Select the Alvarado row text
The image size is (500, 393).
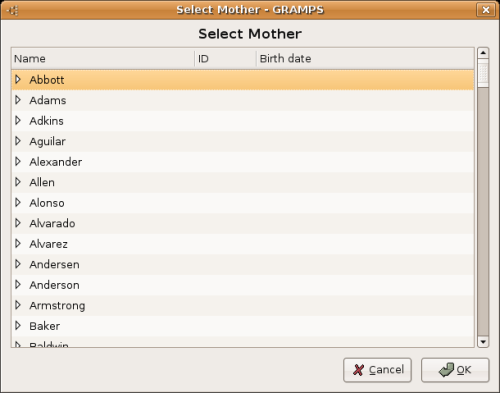pos(52,223)
